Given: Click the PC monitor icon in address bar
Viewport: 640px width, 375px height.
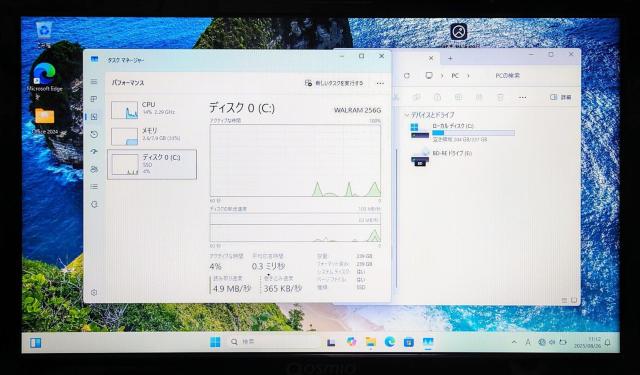Looking at the screenshot, I should (429, 75).
